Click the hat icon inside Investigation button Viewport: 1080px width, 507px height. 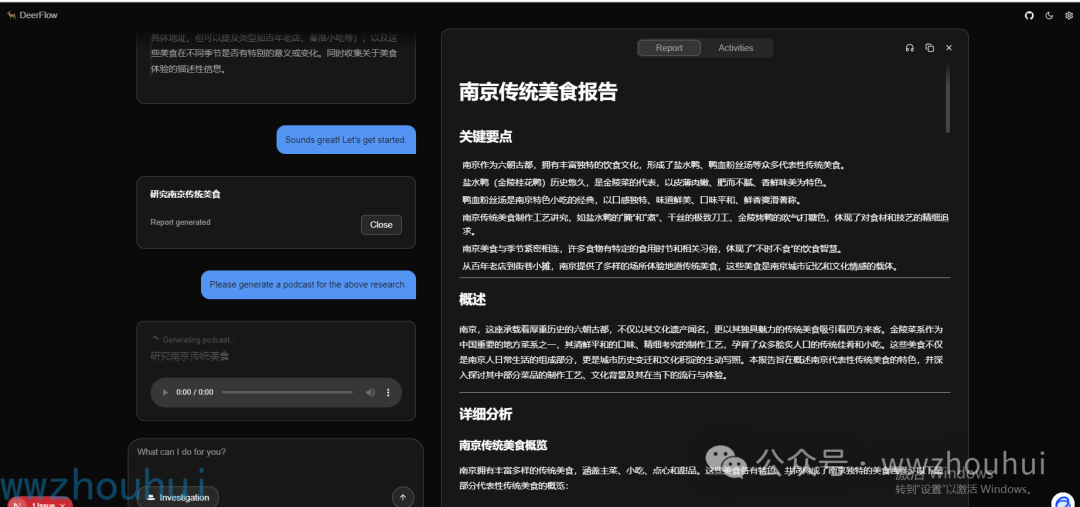(x=151, y=497)
